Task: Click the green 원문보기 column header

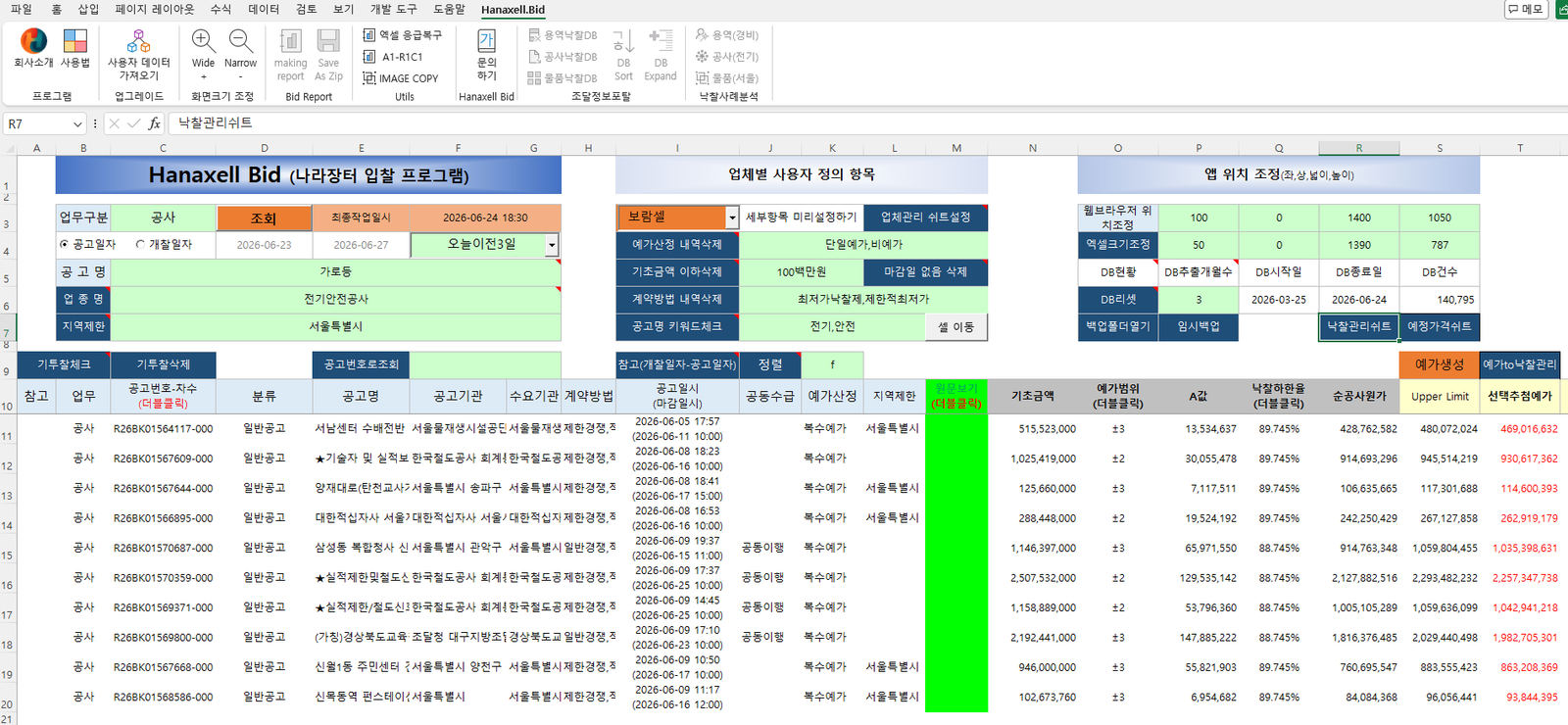Action: point(955,396)
